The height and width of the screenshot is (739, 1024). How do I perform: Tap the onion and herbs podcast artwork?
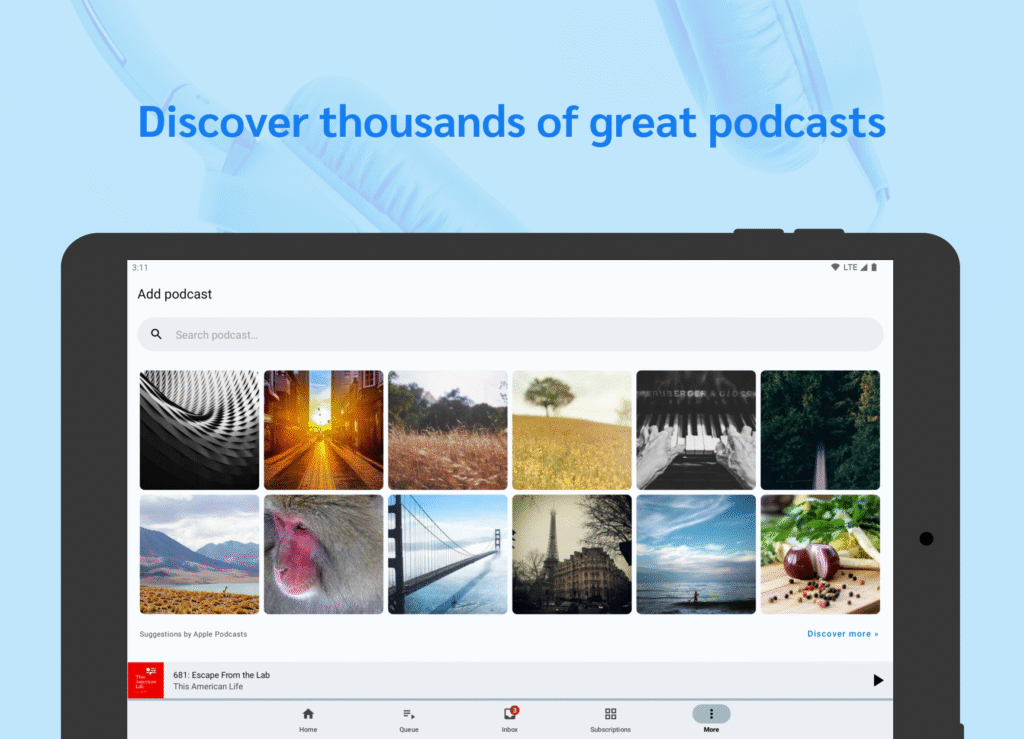pyautogui.click(x=820, y=553)
